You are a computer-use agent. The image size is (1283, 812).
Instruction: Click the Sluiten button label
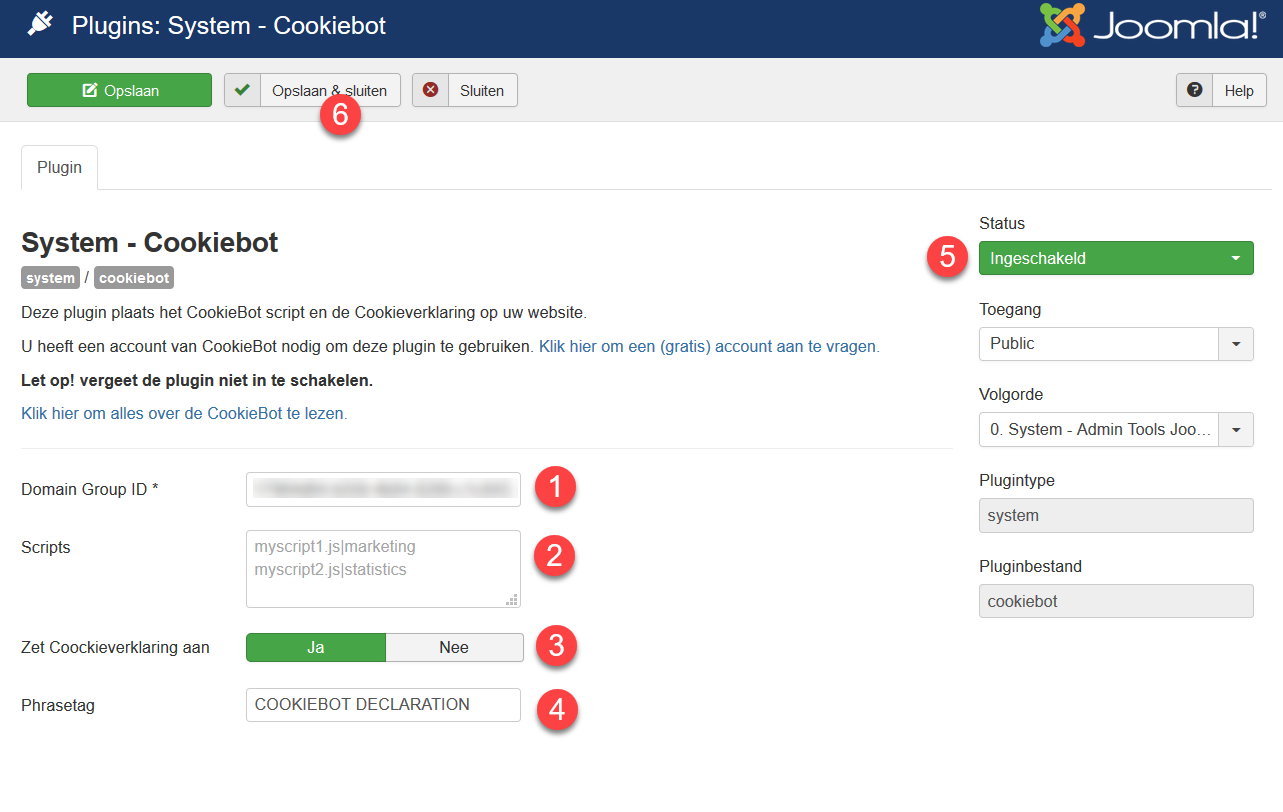[x=482, y=90]
